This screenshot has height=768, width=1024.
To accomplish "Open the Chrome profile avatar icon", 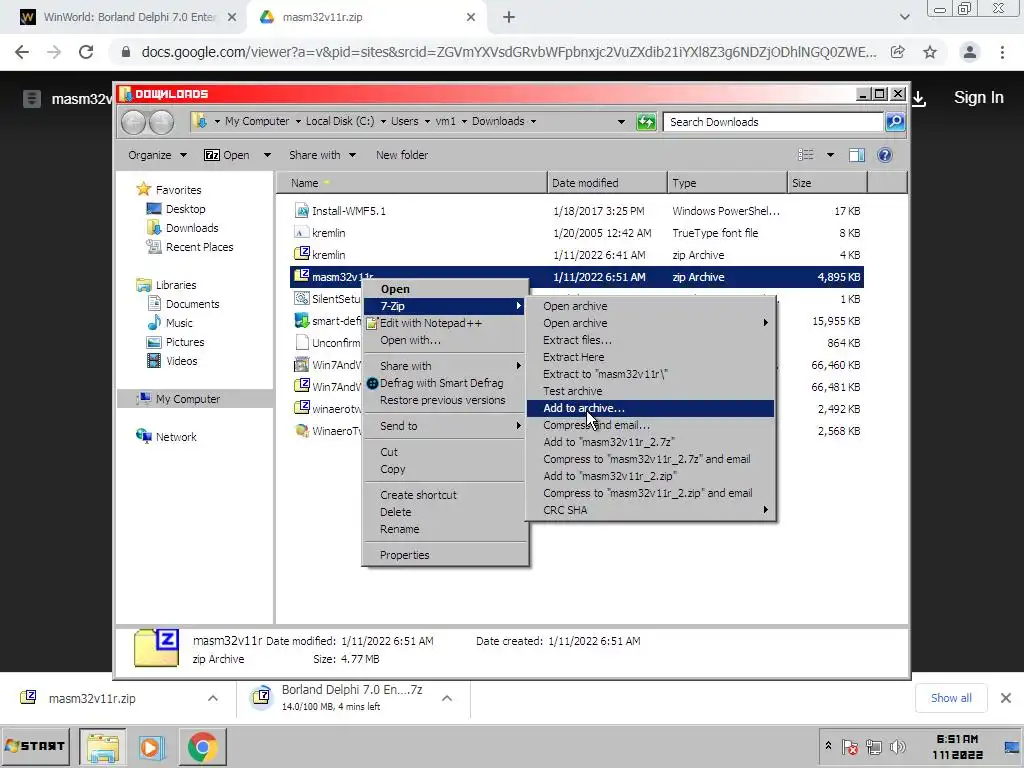I will click(970, 52).
